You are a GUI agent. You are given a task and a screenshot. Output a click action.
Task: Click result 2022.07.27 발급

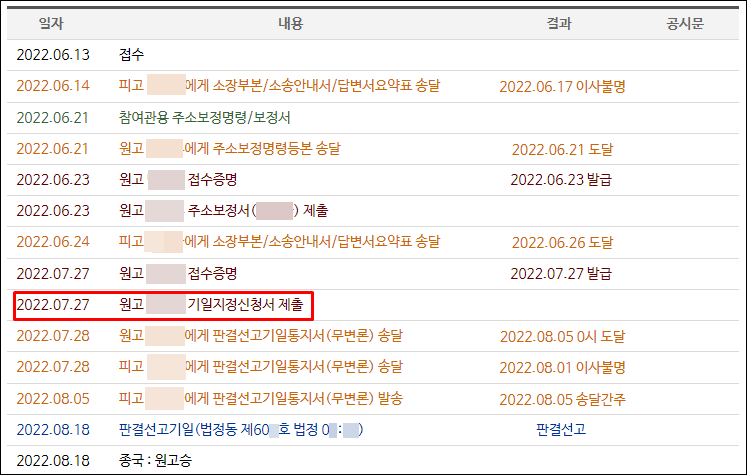click(x=561, y=273)
